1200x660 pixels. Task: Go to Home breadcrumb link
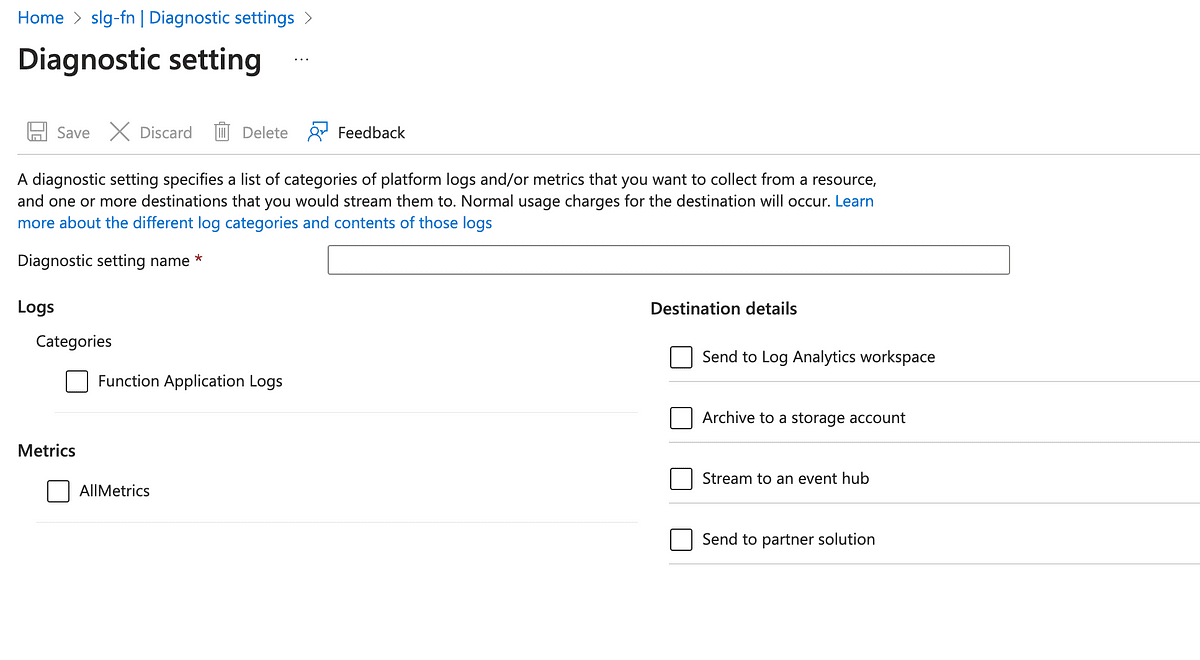pos(41,18)
